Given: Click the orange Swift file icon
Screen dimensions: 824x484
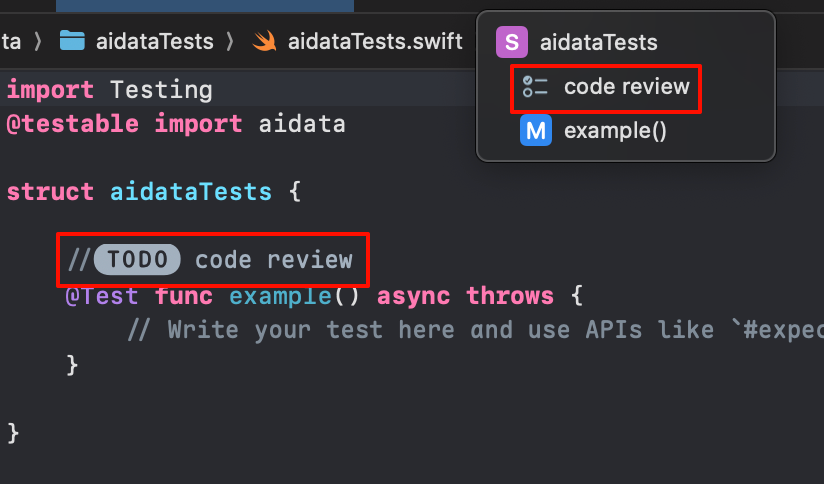Looking at the screenshot, I should (x=264, y=41).
